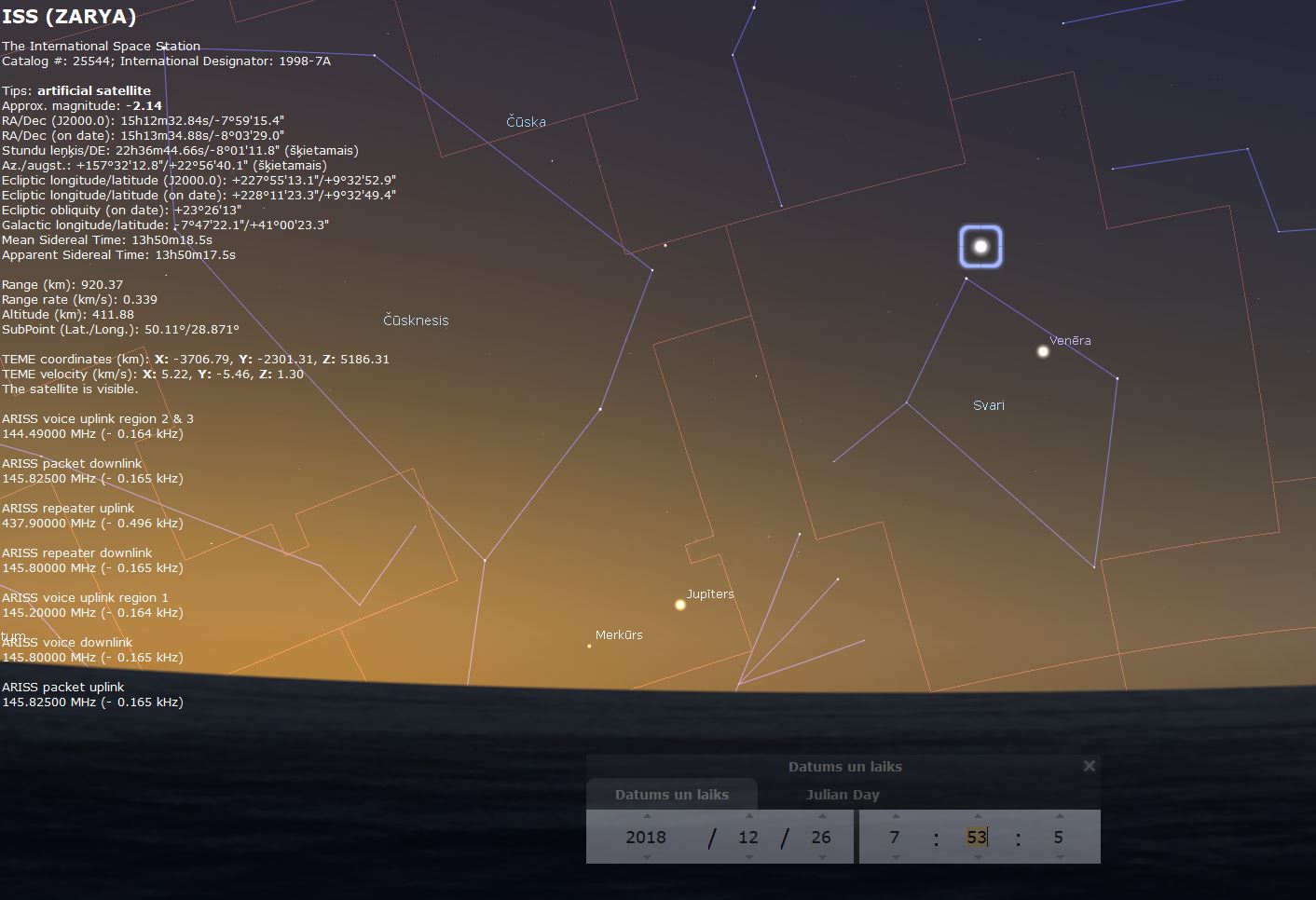Increase the seconds 5 with up arrow
Viewport: 1316px width, 900px height.
click(1059, 816)
